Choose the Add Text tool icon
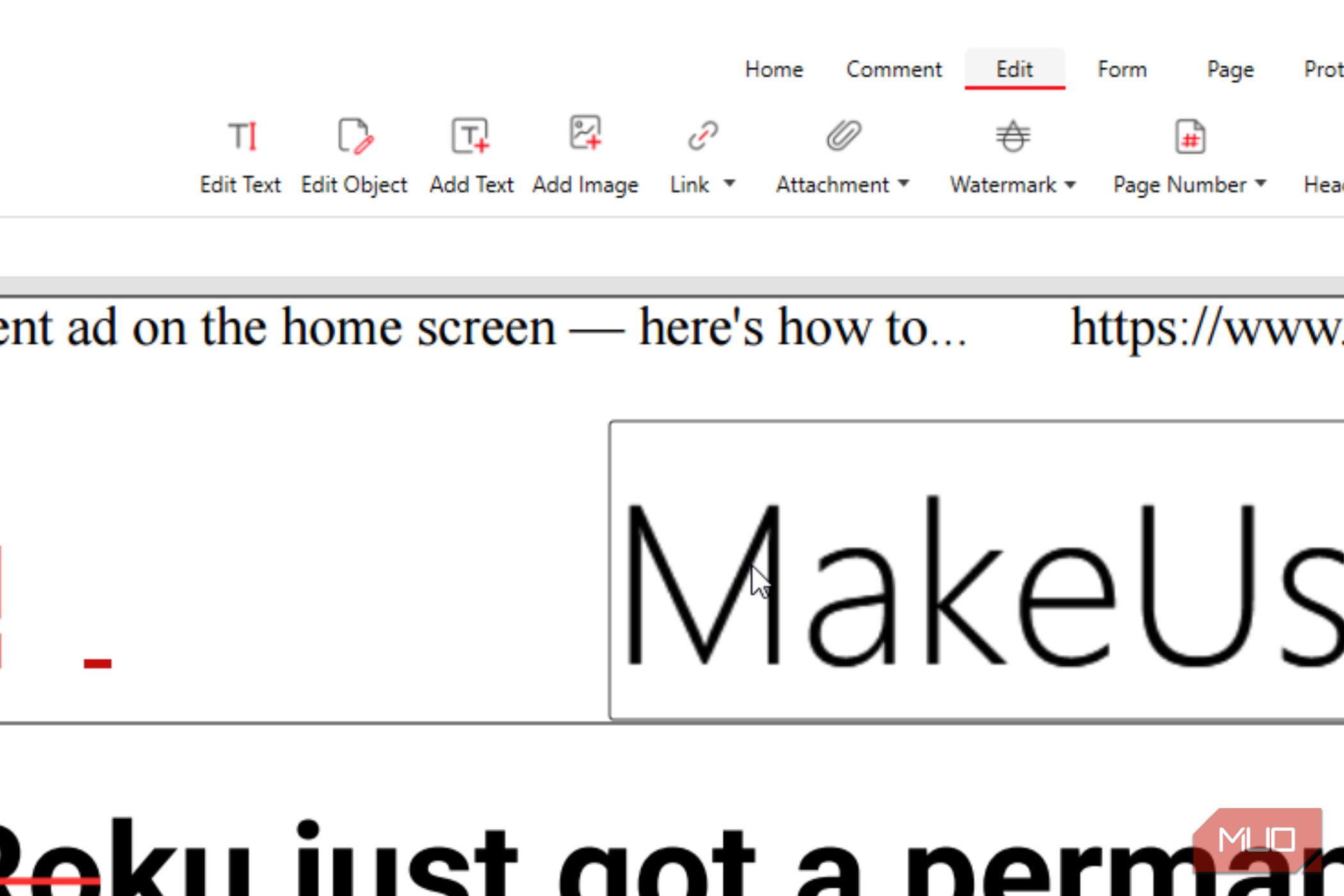The height and width of the screenshot is (896, 1344). point(471,136)
